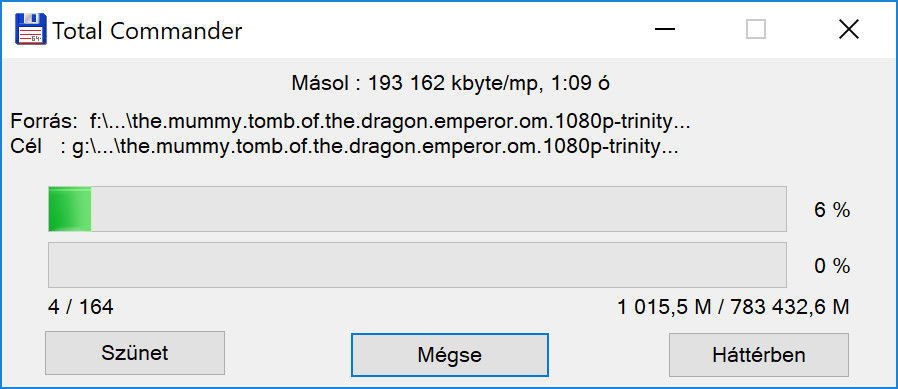Viewport: 898px width, 389px height.
Task: Click the source file path starting with f:\
Action: click(x=390, y=122)
